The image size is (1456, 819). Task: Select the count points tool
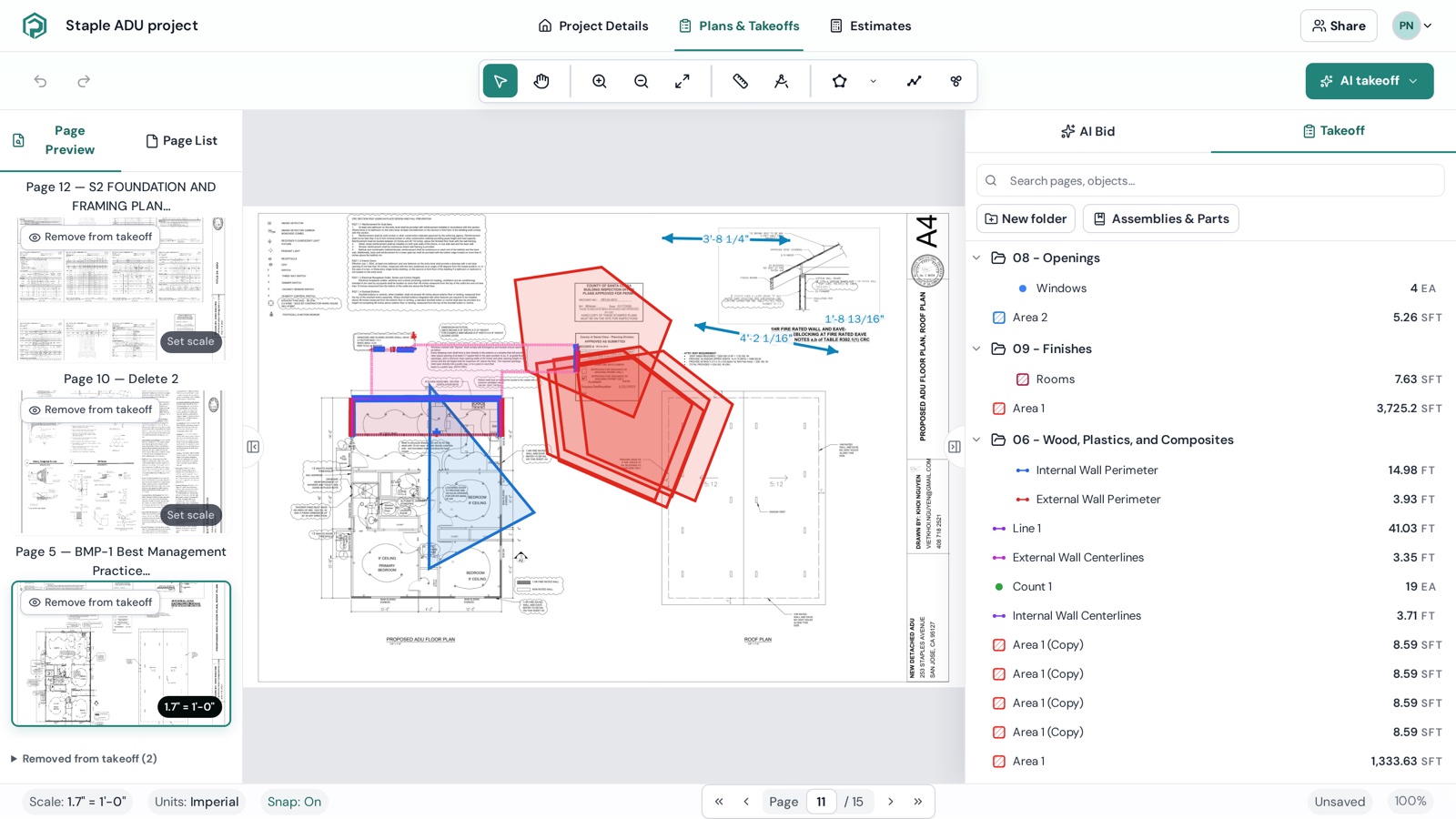tap(955, 81)
